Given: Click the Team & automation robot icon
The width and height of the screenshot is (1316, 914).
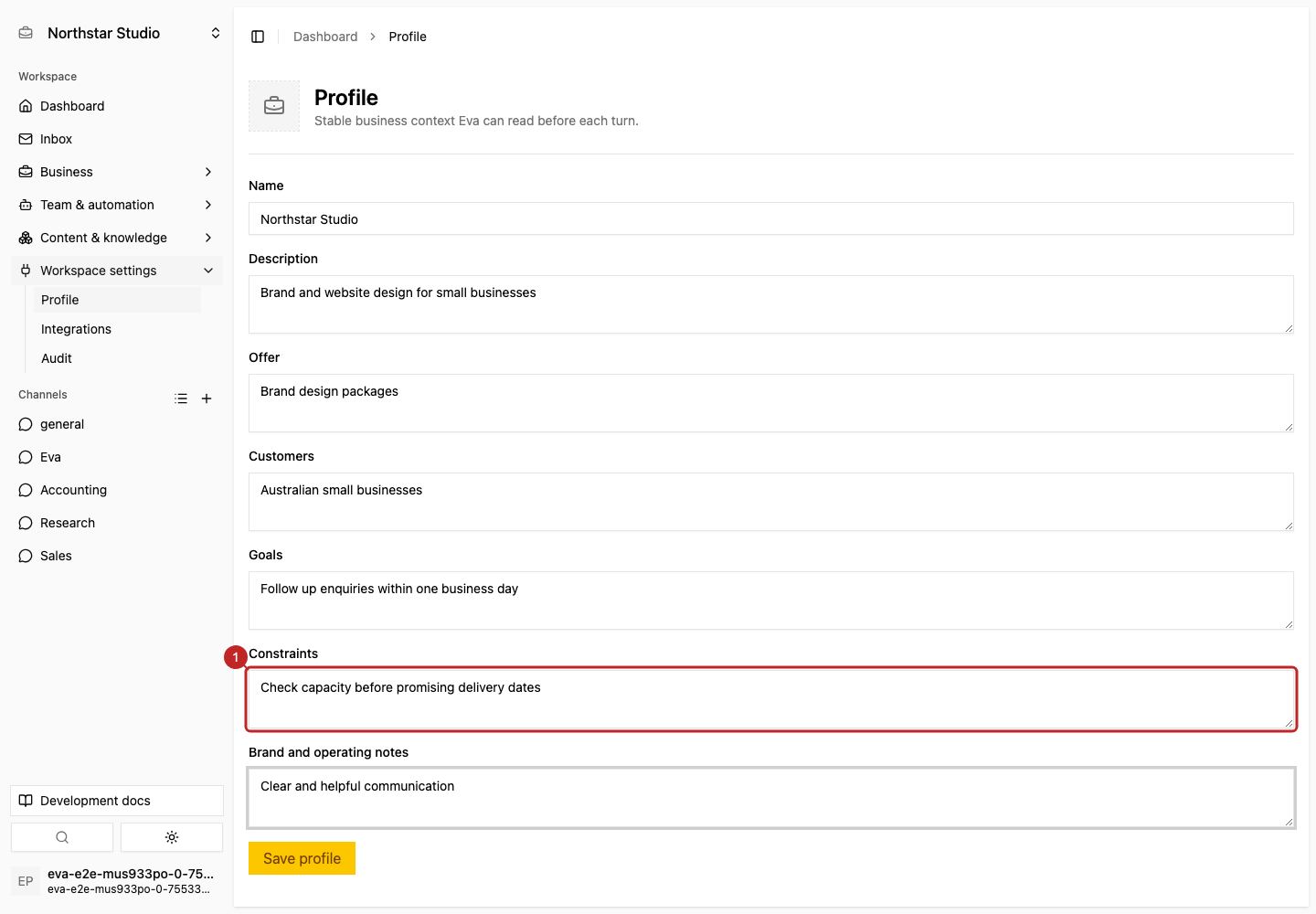Looking at the screenshot, I should coord(26,205).
